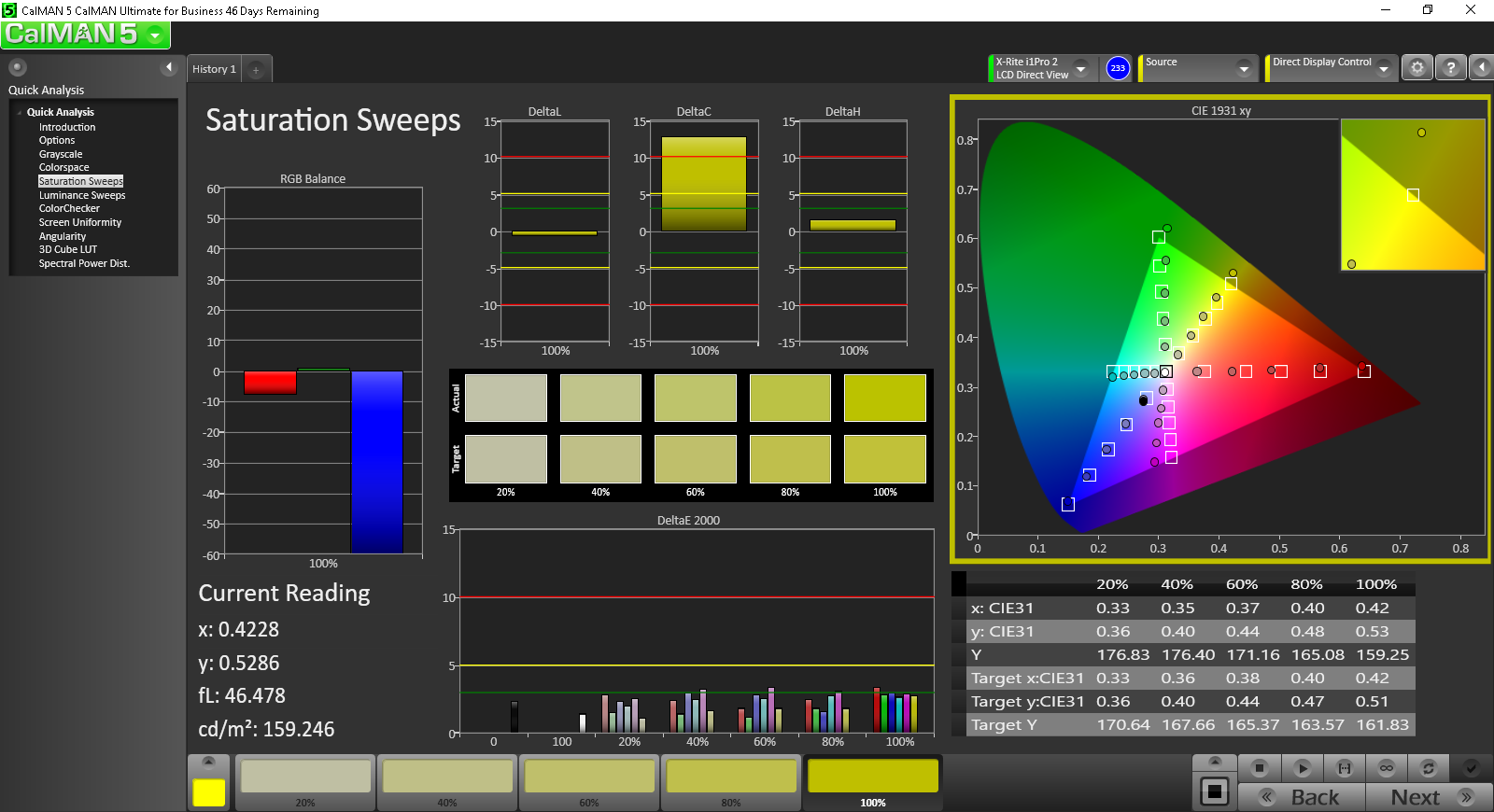Screen dimensions: 1494x812
Task: Open the CalMAN 5 main menu logo
Action: coord(85,35)
